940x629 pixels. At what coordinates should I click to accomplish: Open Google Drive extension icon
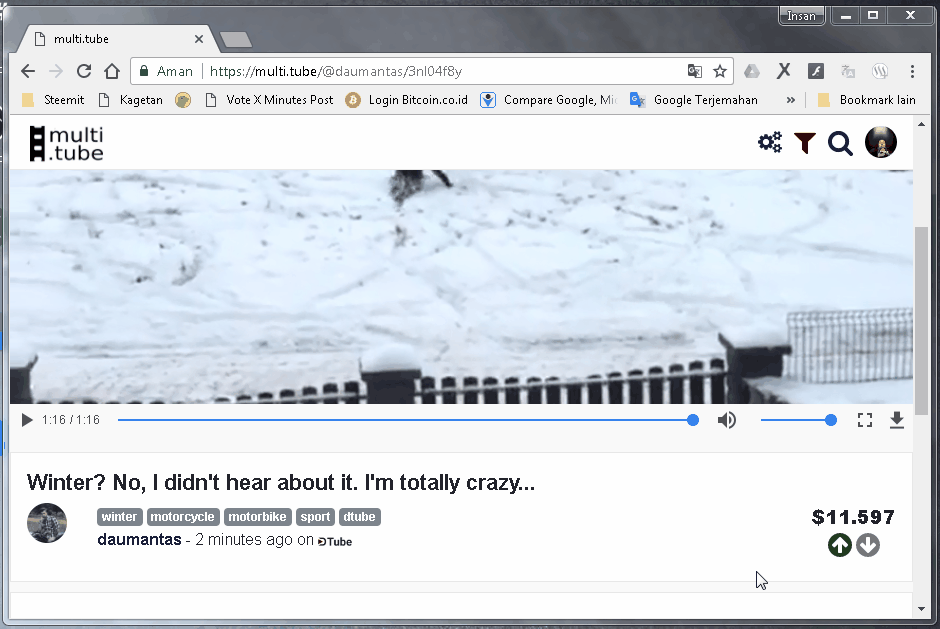[x=752, y=71]
